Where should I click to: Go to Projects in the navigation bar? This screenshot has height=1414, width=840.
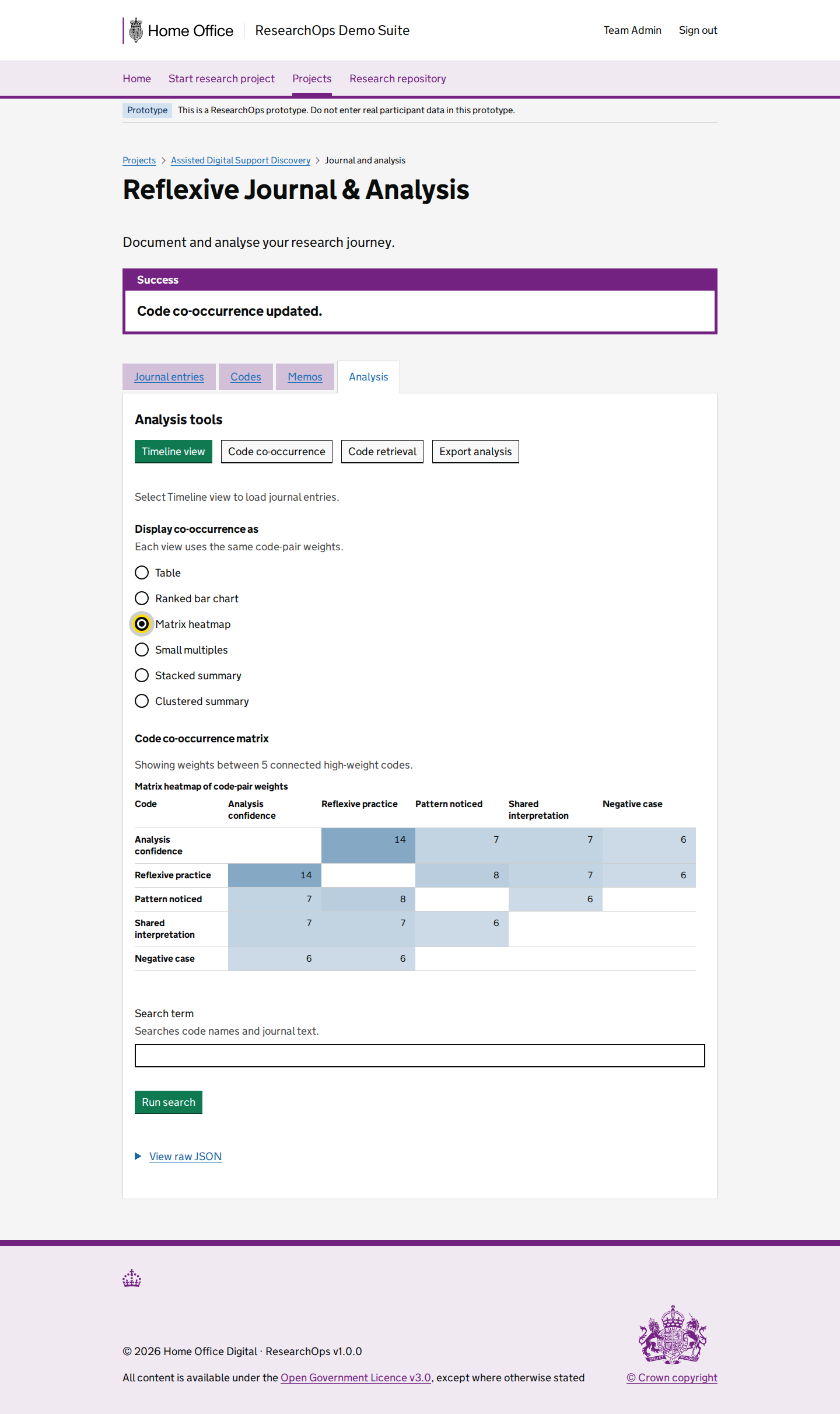pyautogui.click(x=312, y=79)
